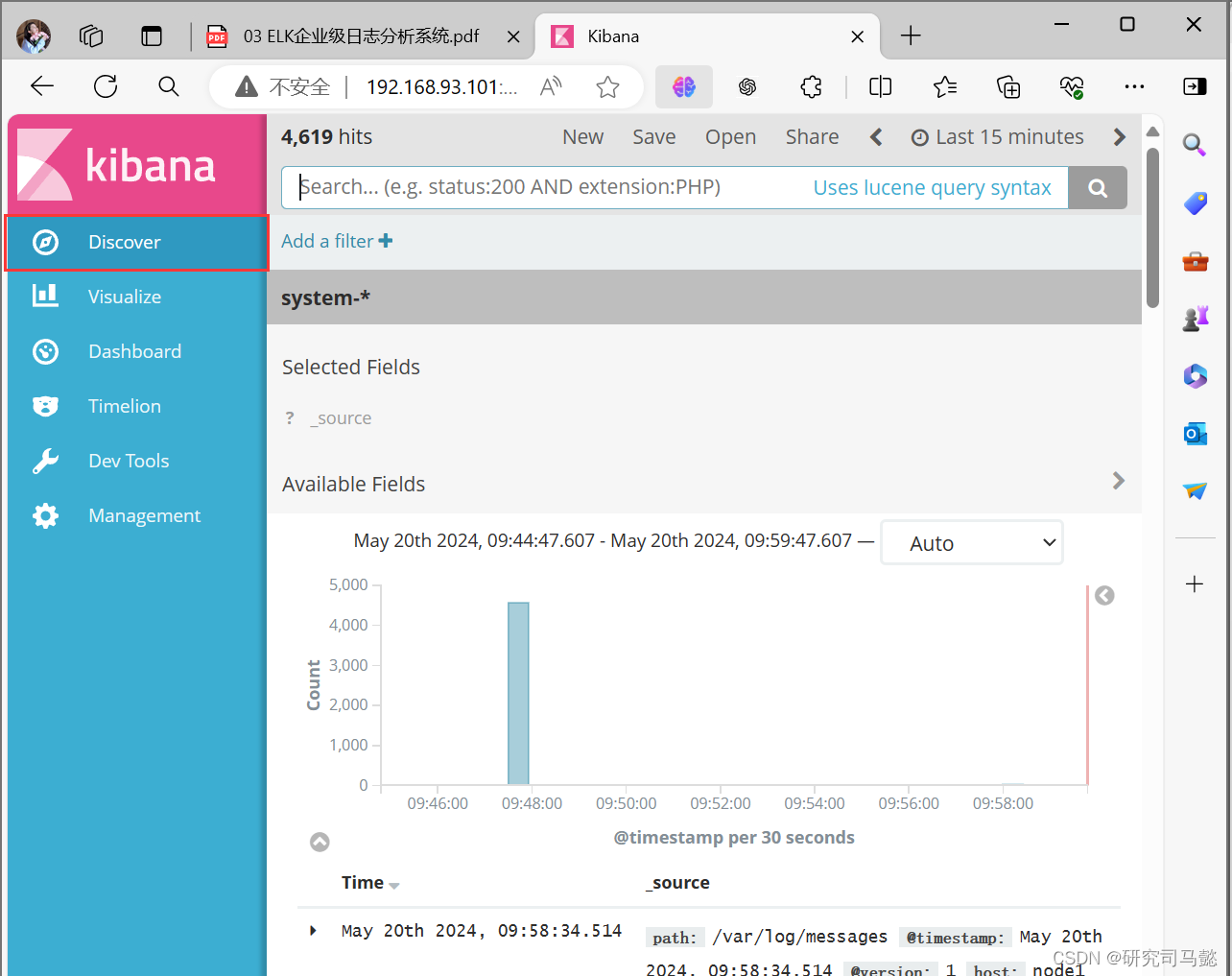Open browser settings and more menu
Screen dimensions: 1232x976
(x=1134, y=87)
